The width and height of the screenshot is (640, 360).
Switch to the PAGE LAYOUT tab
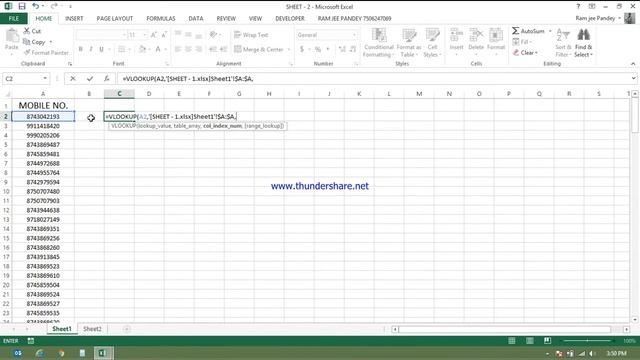(115, 18)
